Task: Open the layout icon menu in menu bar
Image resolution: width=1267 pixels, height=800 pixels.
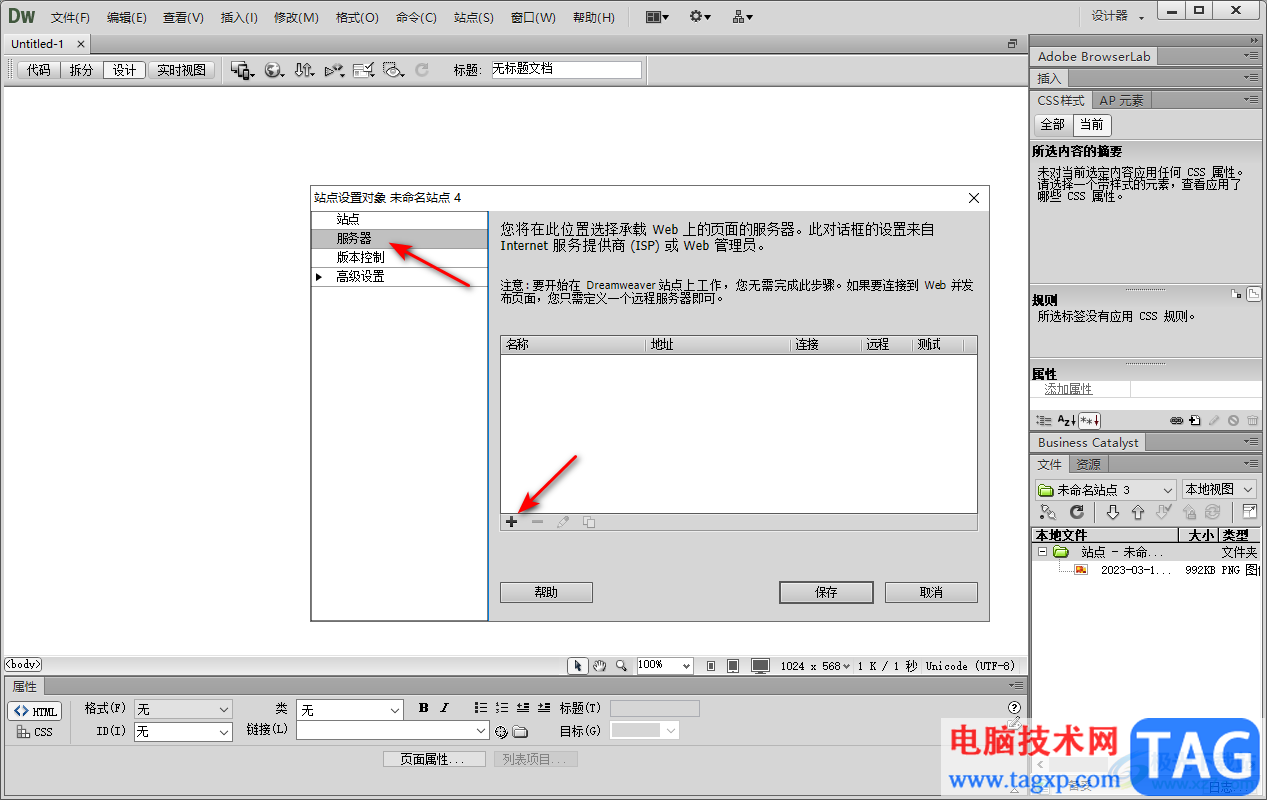Action: coord(657,17)
